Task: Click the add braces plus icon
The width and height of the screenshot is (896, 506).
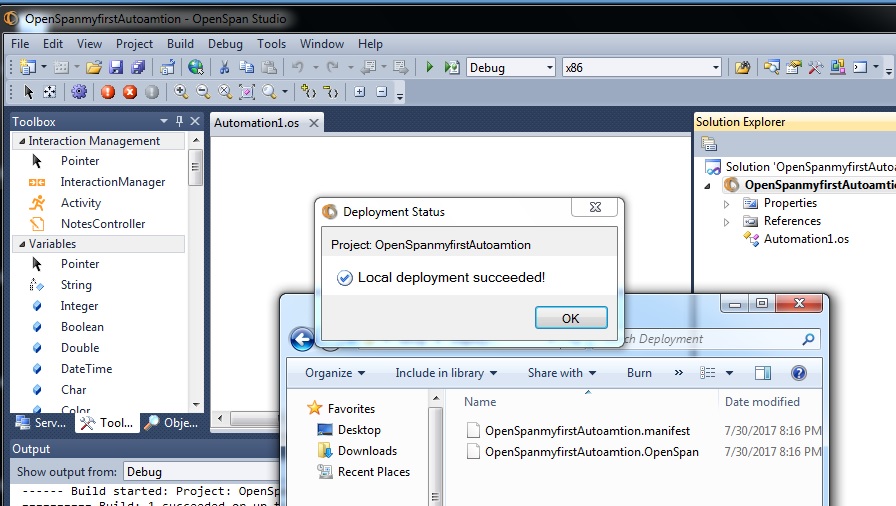Action: coord(309,92)
